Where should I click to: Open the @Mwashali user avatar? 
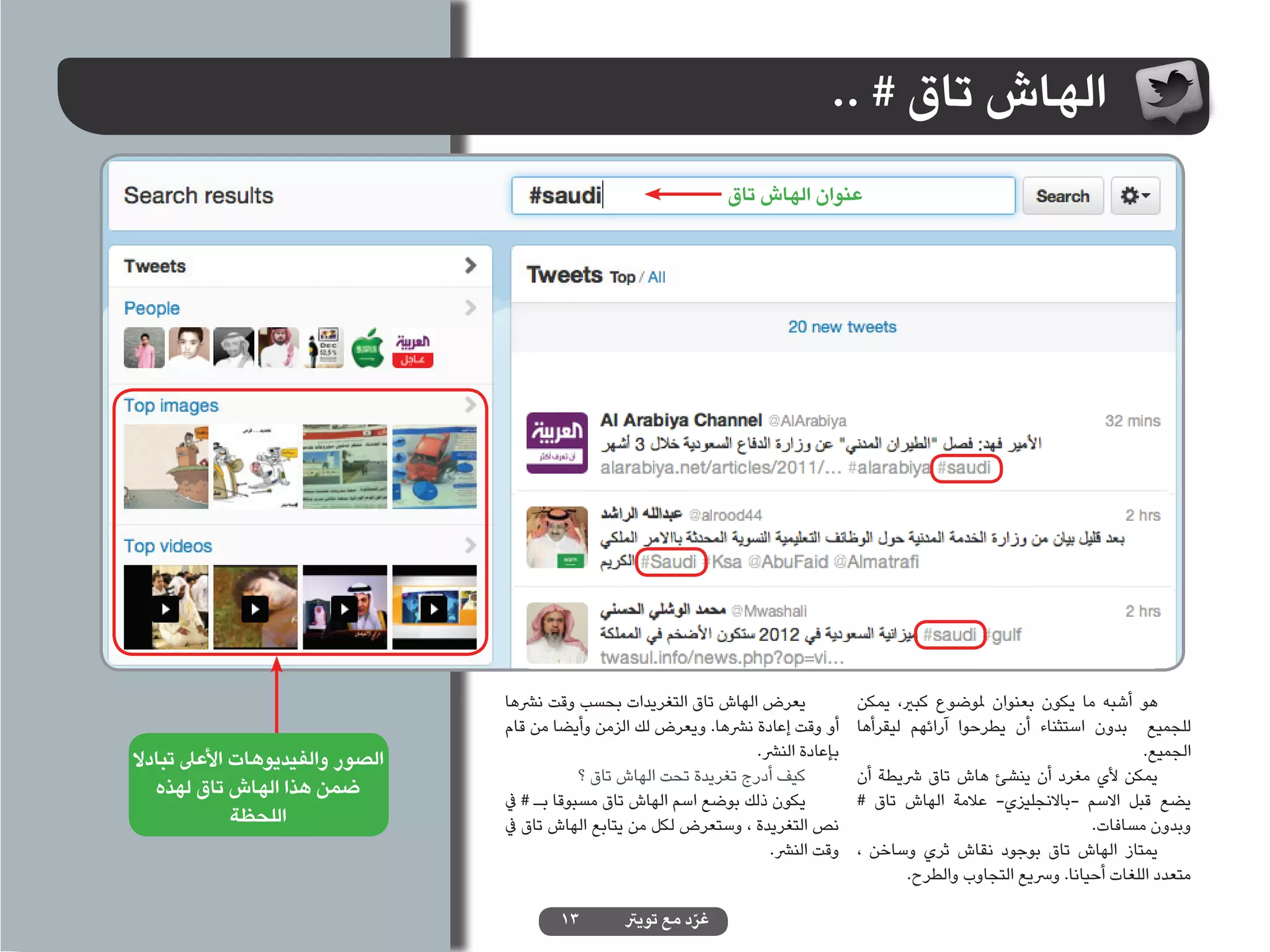click(557, 633)
